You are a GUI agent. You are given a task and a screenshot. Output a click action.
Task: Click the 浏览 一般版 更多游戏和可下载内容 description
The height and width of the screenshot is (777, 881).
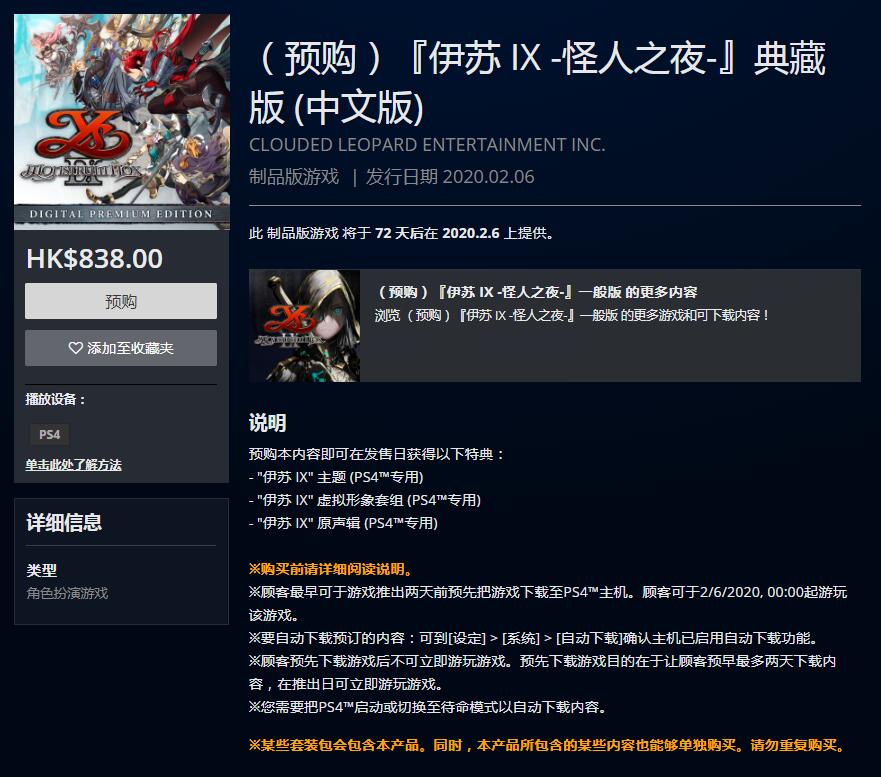571,315
